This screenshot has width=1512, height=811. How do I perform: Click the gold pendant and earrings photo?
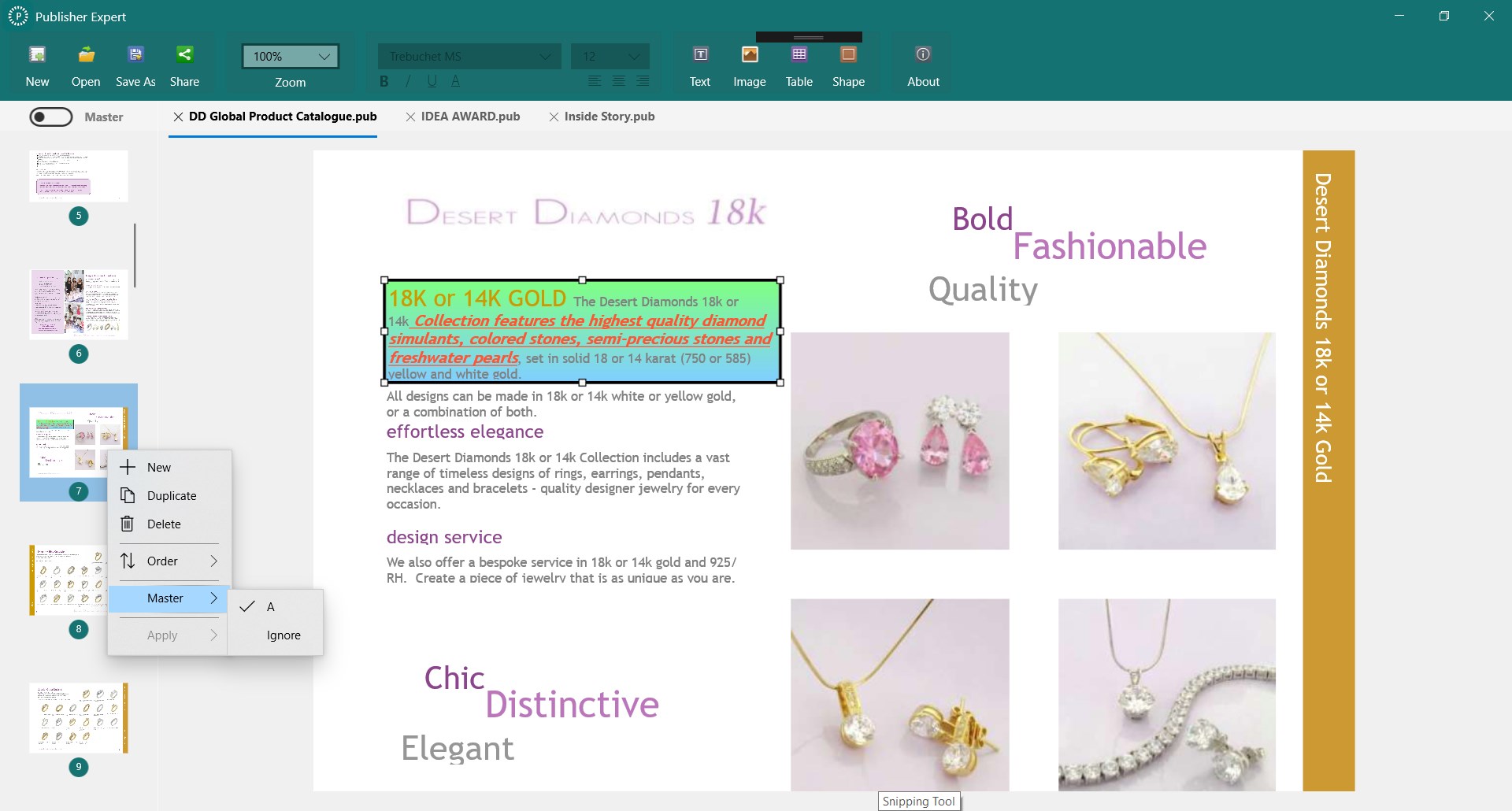tap(899, 694)
